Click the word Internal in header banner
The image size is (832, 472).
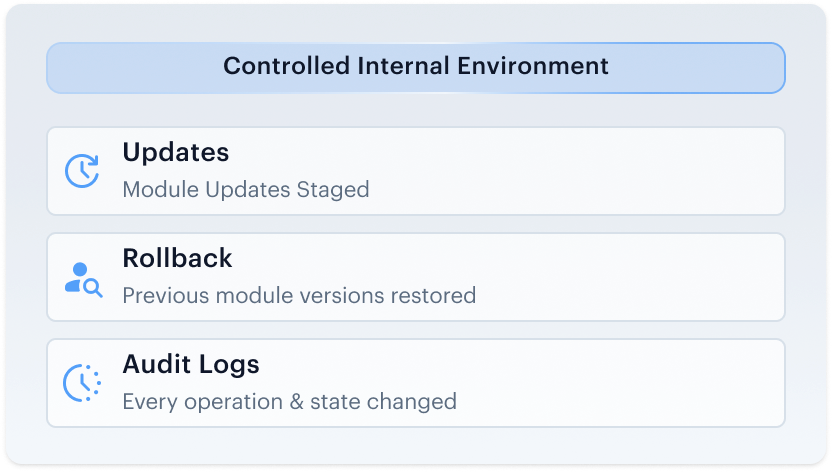pos(403,66)
